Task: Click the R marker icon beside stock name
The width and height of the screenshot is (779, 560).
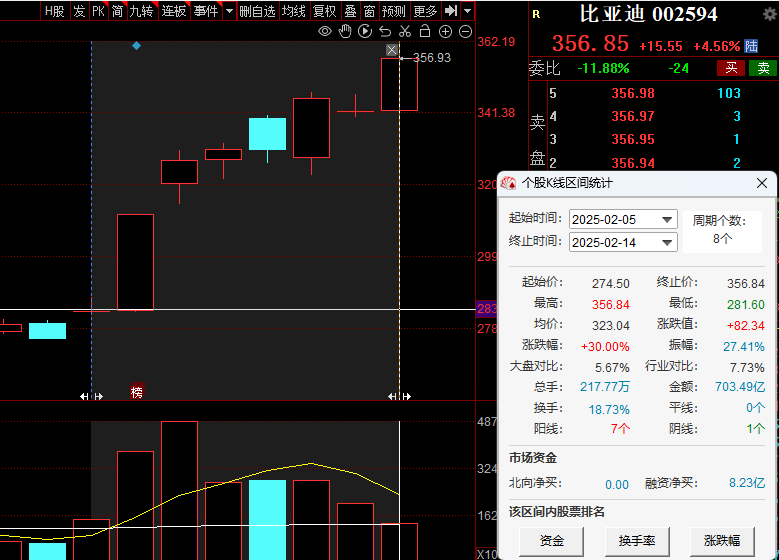Action: tap(536, 14)
